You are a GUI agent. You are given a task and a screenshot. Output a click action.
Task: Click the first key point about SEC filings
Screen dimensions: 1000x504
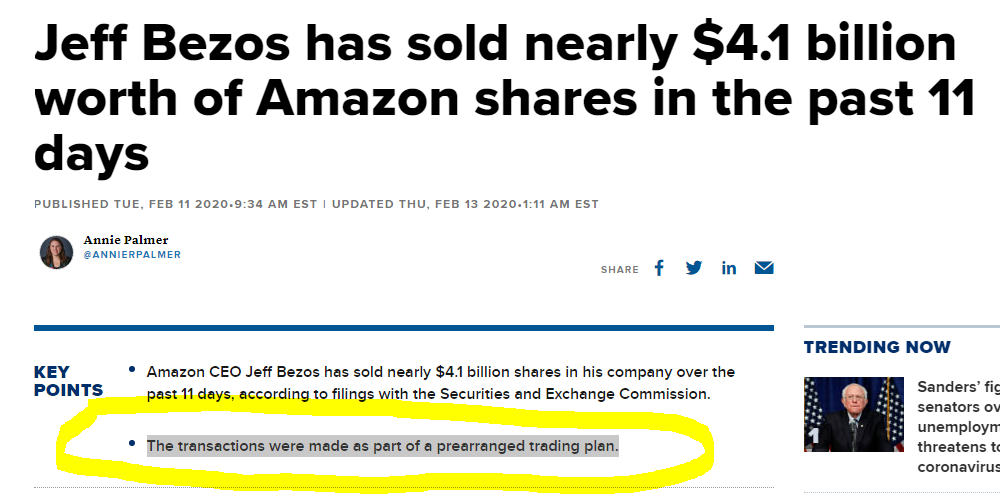(441, 383)
